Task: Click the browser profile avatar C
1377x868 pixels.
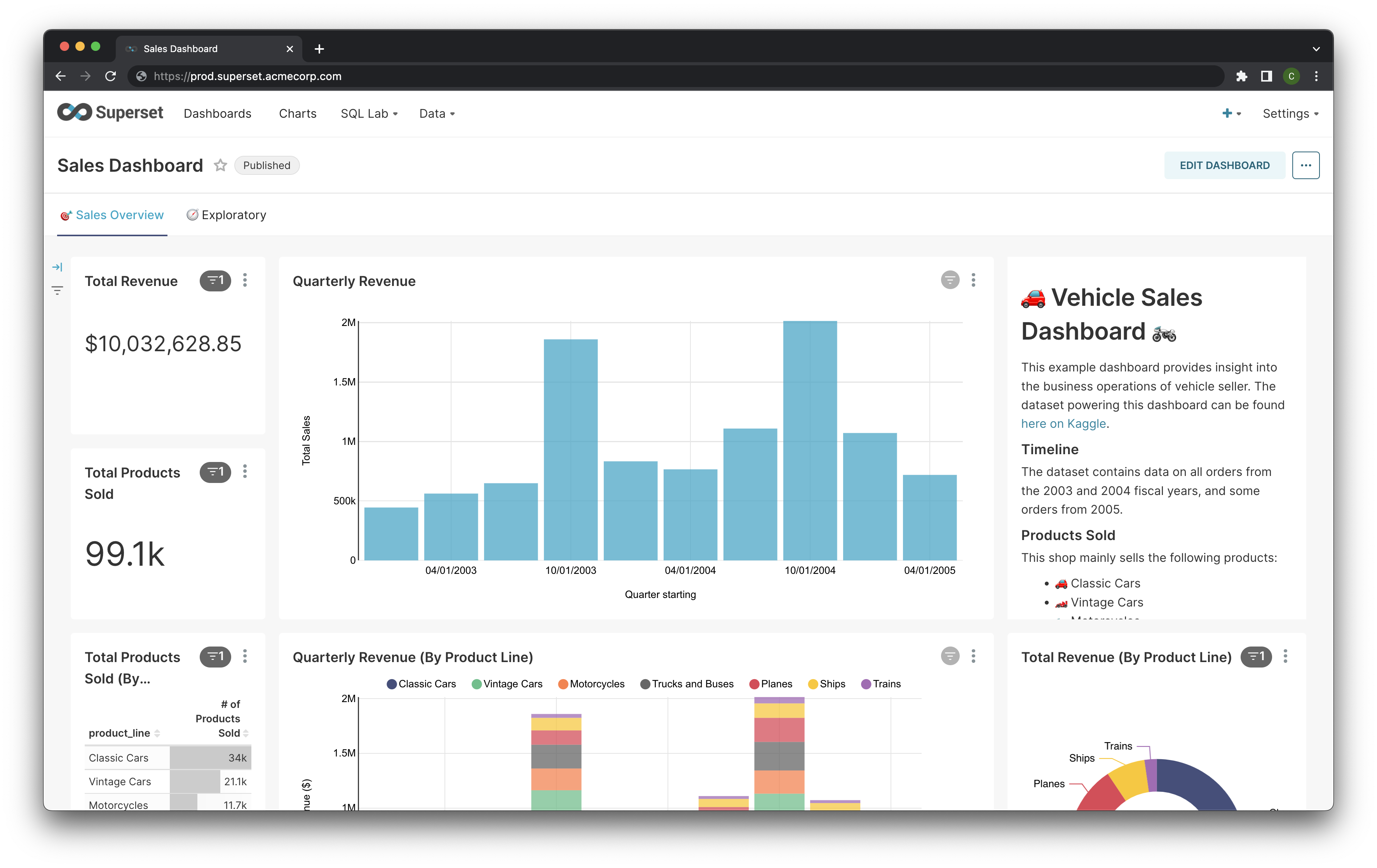Action: 1291,76
